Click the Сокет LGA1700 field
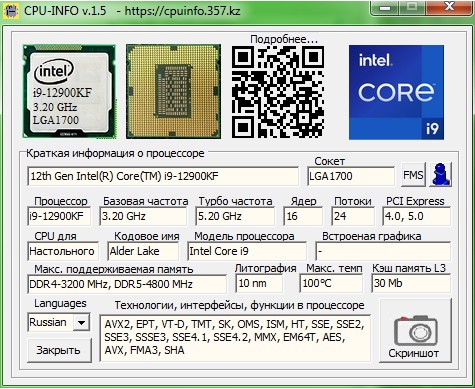The width and height of the screenshot is (475, 389). [x=351, y=176]
